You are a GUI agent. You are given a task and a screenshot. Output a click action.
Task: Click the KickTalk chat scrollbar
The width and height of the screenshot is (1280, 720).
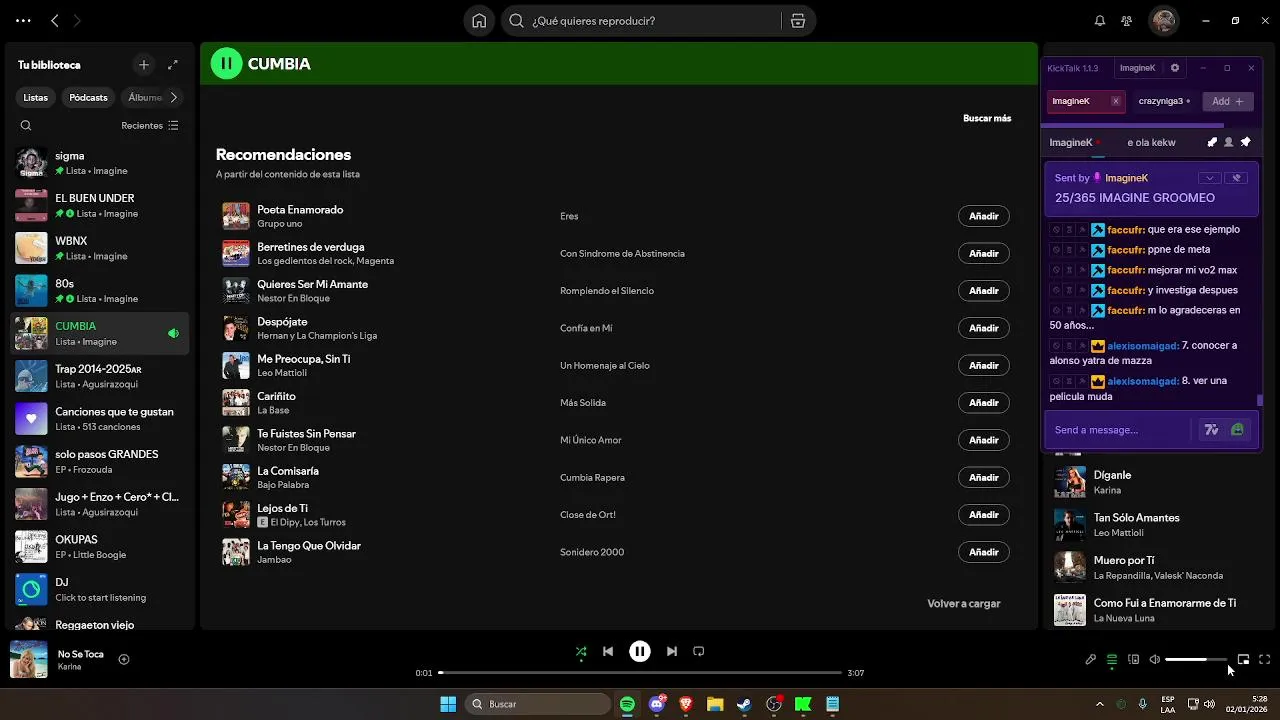click(x=1260, y=400)
